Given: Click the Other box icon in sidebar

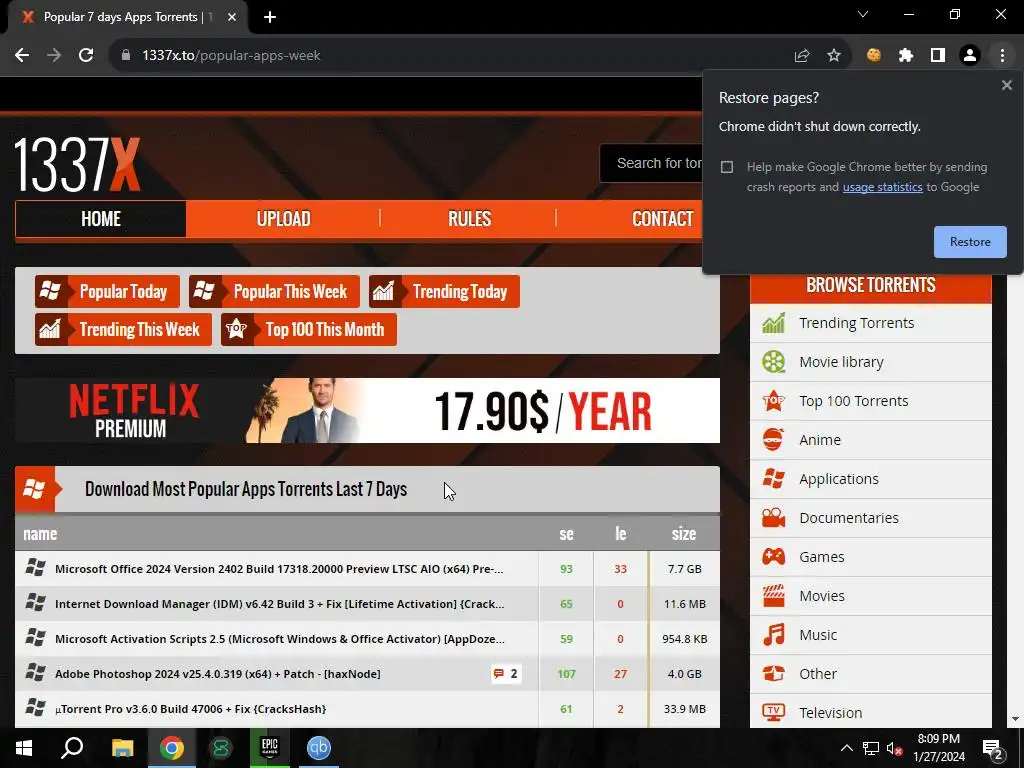Looking at the screenshot, I should point(774,674).
